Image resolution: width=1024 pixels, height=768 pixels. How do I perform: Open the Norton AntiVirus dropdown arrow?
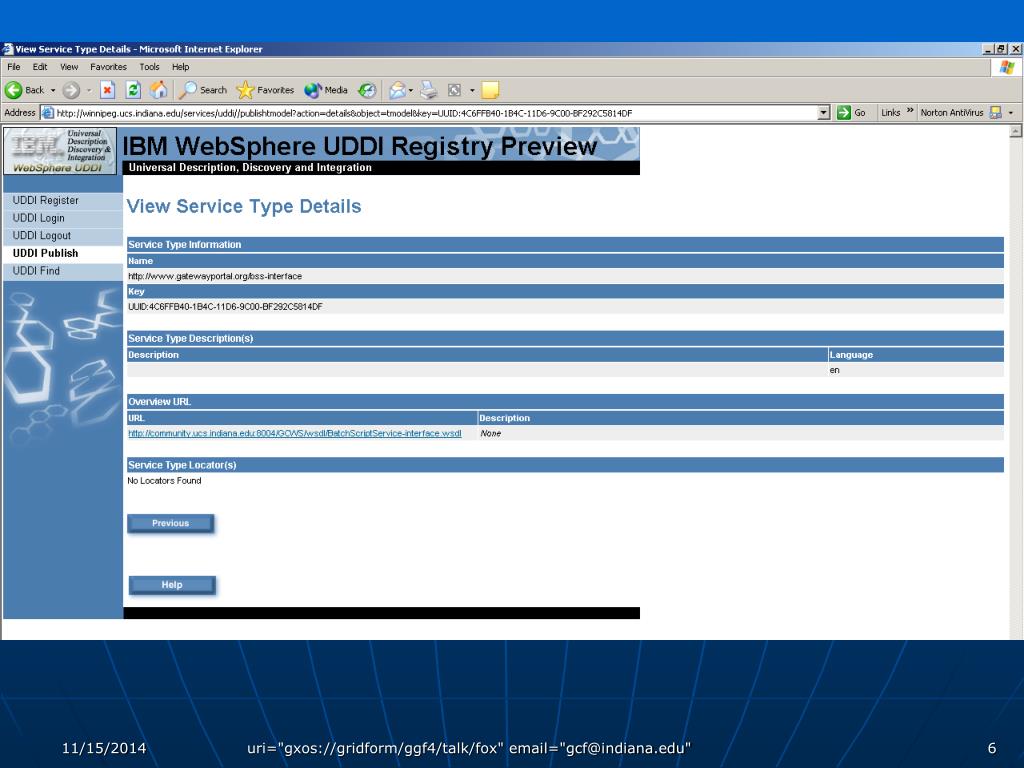1011,113
